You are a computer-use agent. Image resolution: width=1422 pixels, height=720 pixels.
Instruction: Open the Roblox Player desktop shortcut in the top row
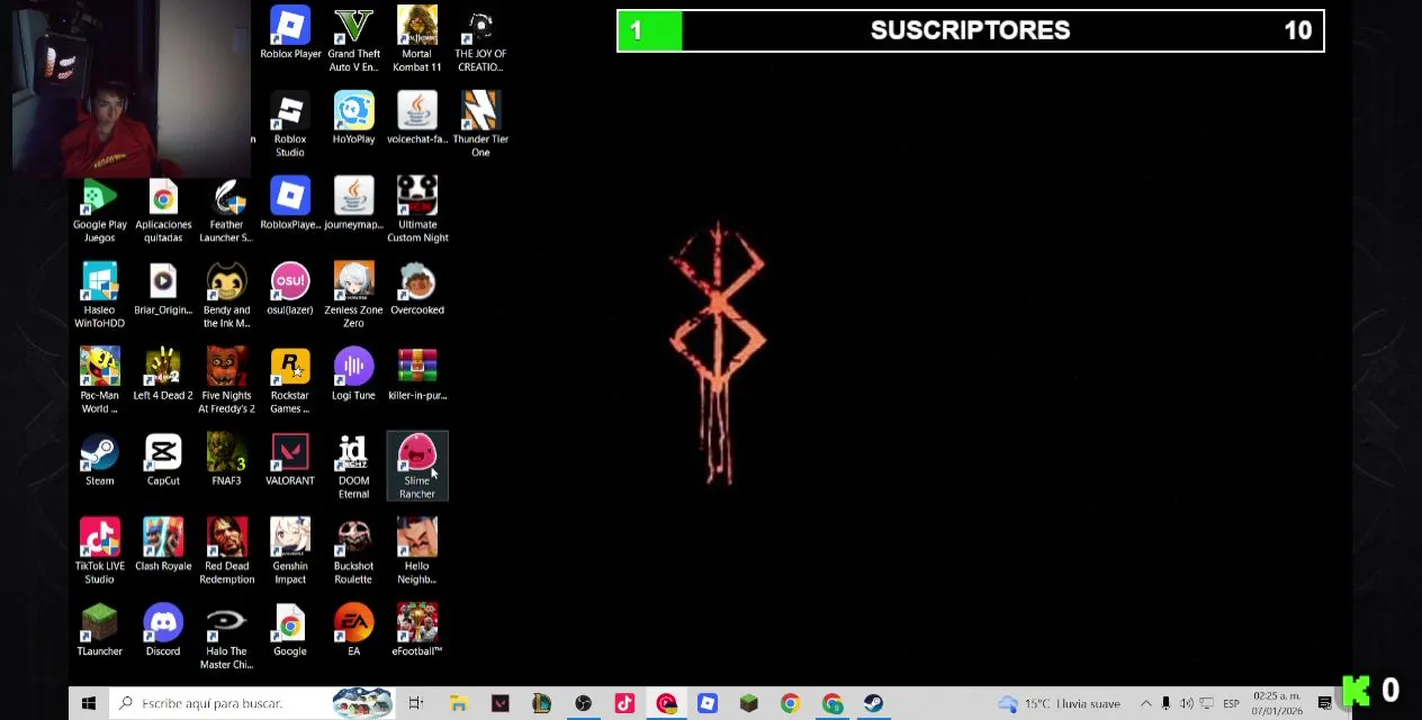coord(290,33)
